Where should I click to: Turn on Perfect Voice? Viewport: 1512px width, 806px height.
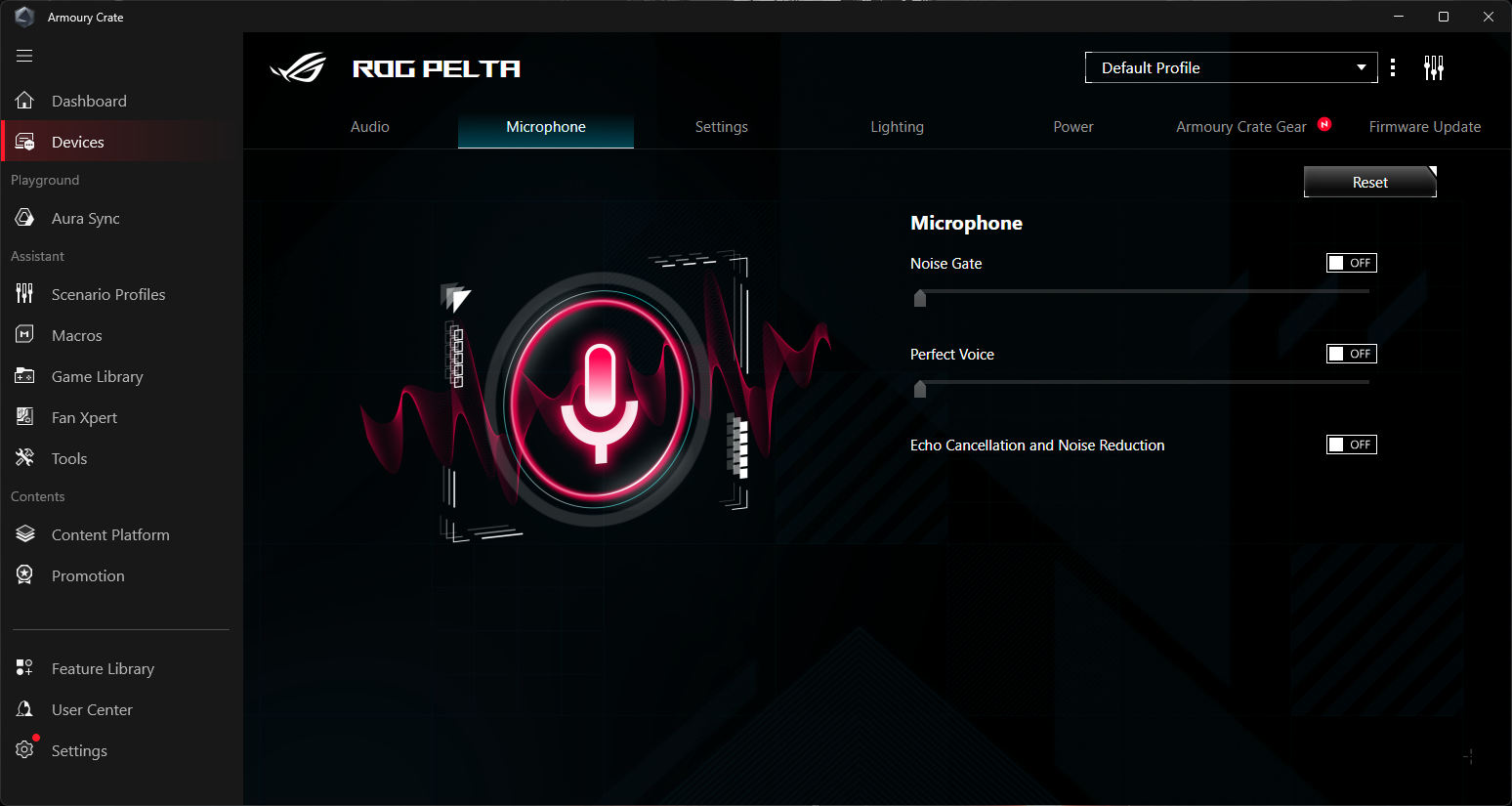point(1351,354)
